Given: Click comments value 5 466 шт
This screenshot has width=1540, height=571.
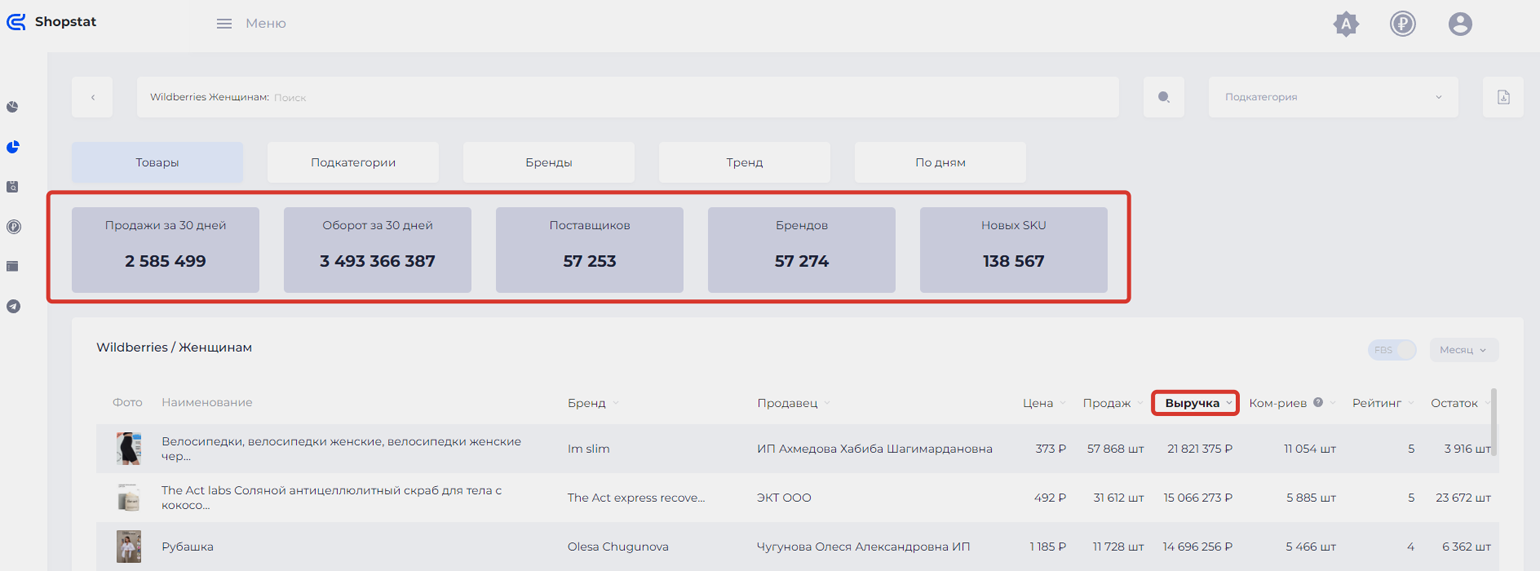Looking at the screenshot, I should point(1310,547).
